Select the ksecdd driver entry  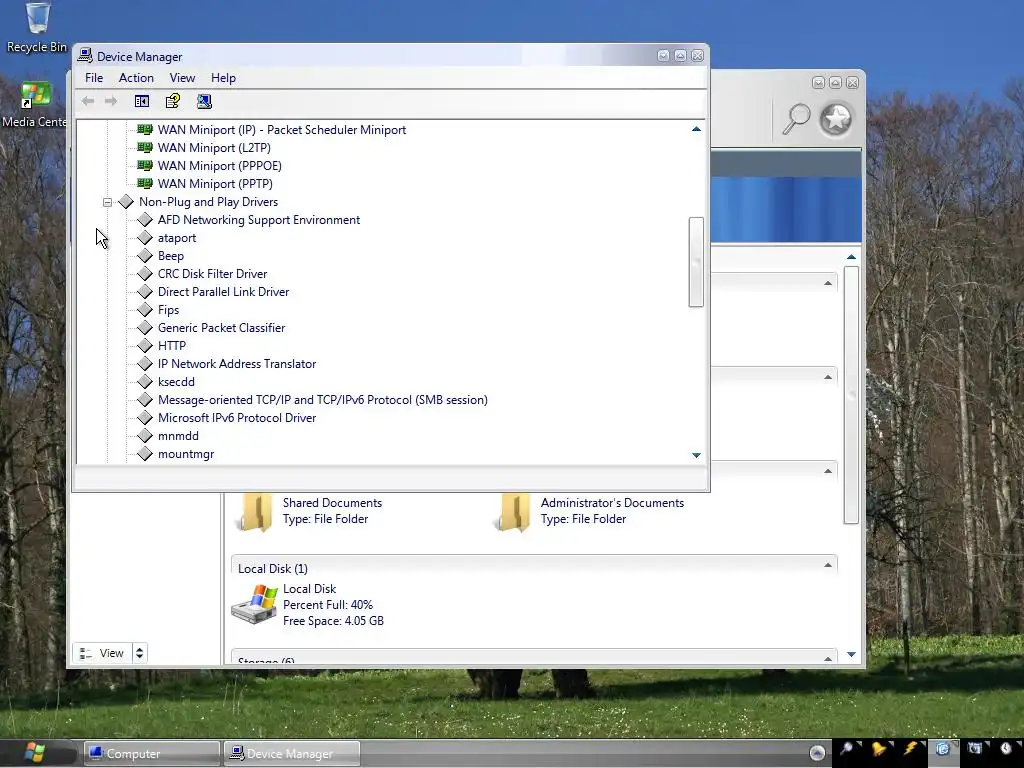coord(176,381)
